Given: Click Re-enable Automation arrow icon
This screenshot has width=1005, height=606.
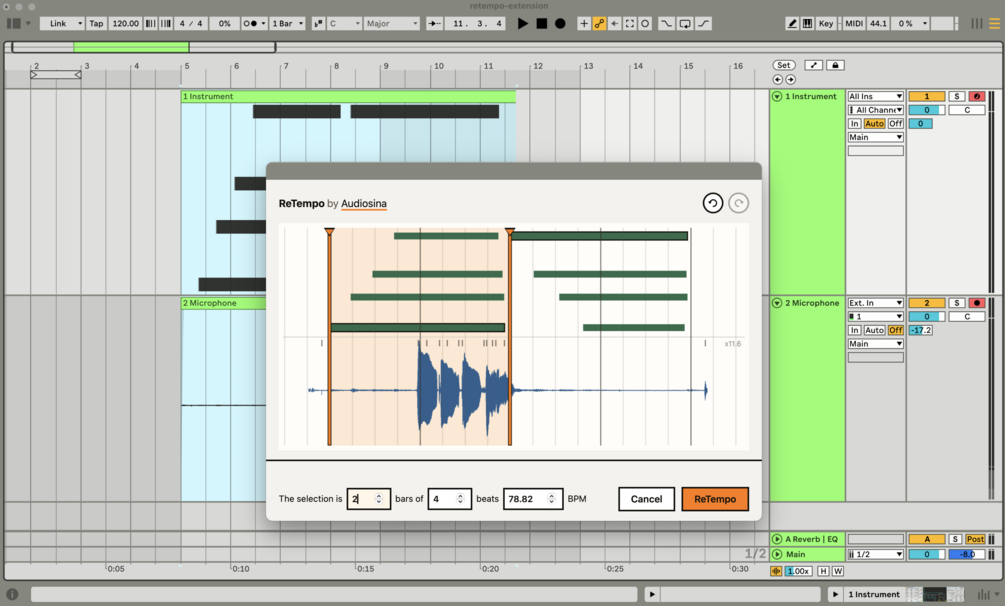Looking at the screenshot, I should (615, 24).
